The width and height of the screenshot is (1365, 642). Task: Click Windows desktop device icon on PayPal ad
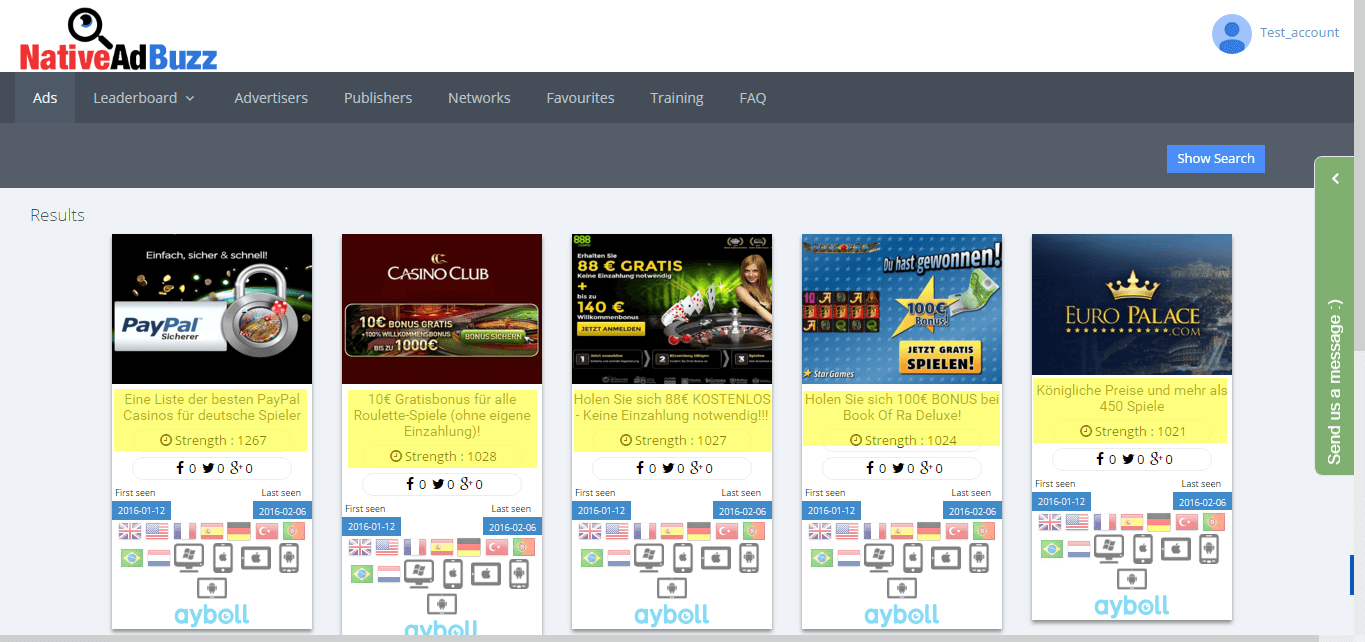[188, 557]
